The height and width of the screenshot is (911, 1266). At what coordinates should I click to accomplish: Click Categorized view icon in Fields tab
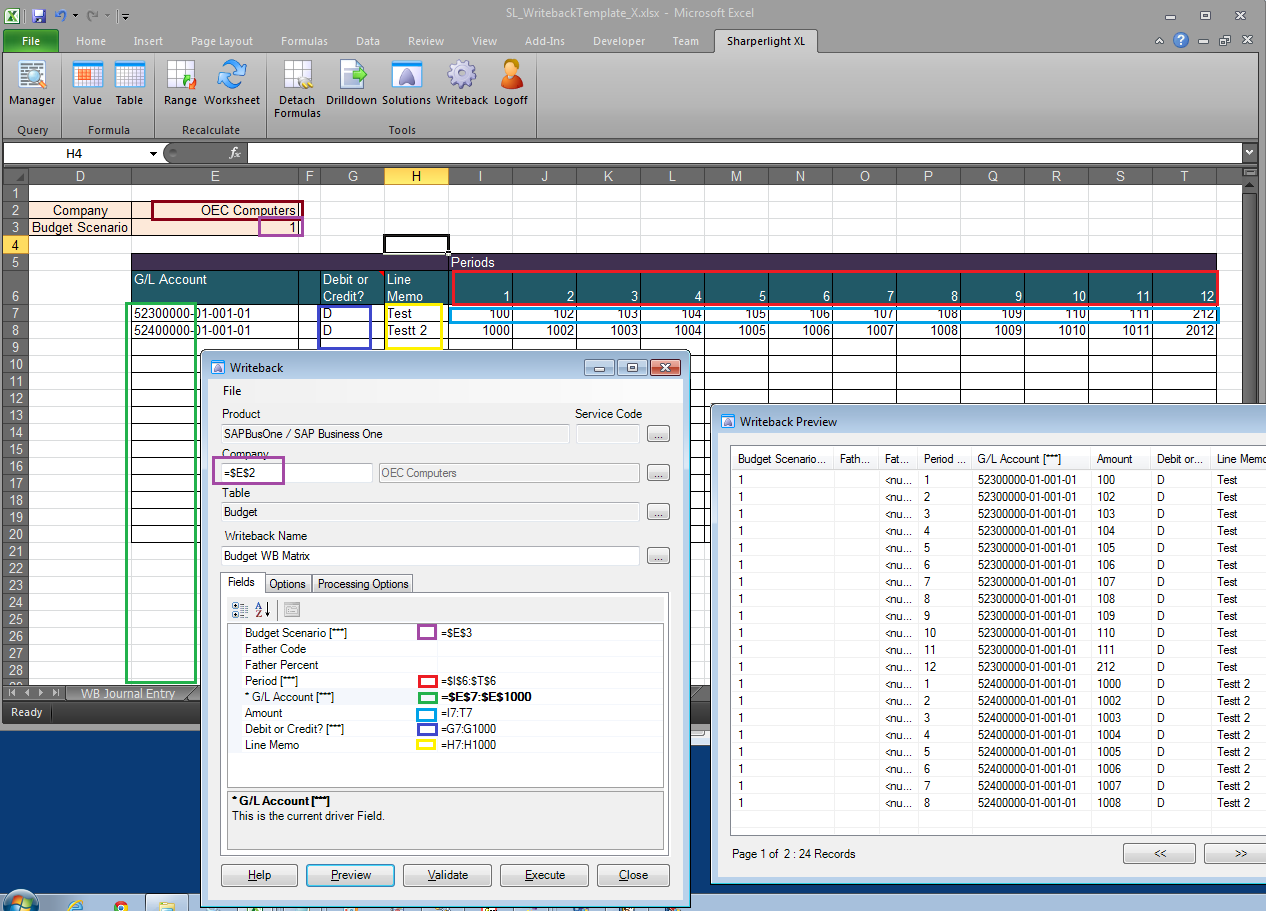[240, 610]
